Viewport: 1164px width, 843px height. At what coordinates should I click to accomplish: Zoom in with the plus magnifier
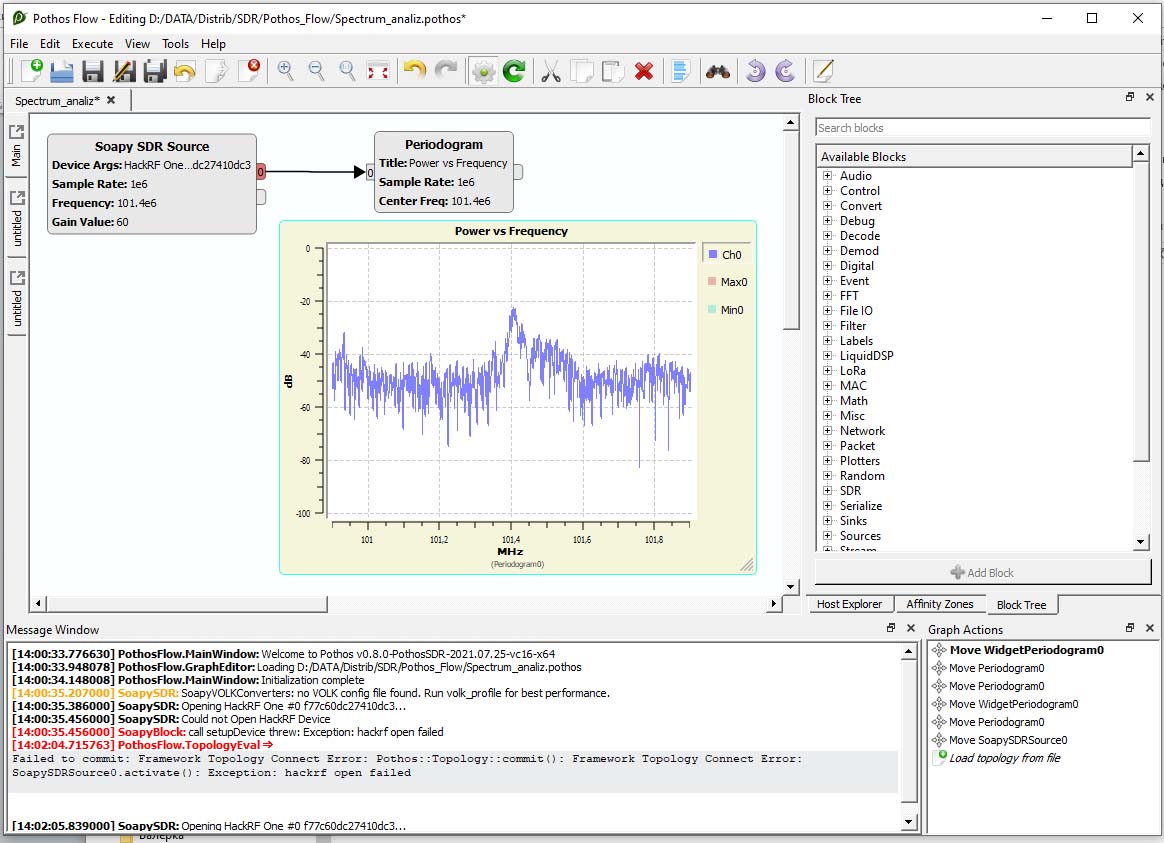285,70
